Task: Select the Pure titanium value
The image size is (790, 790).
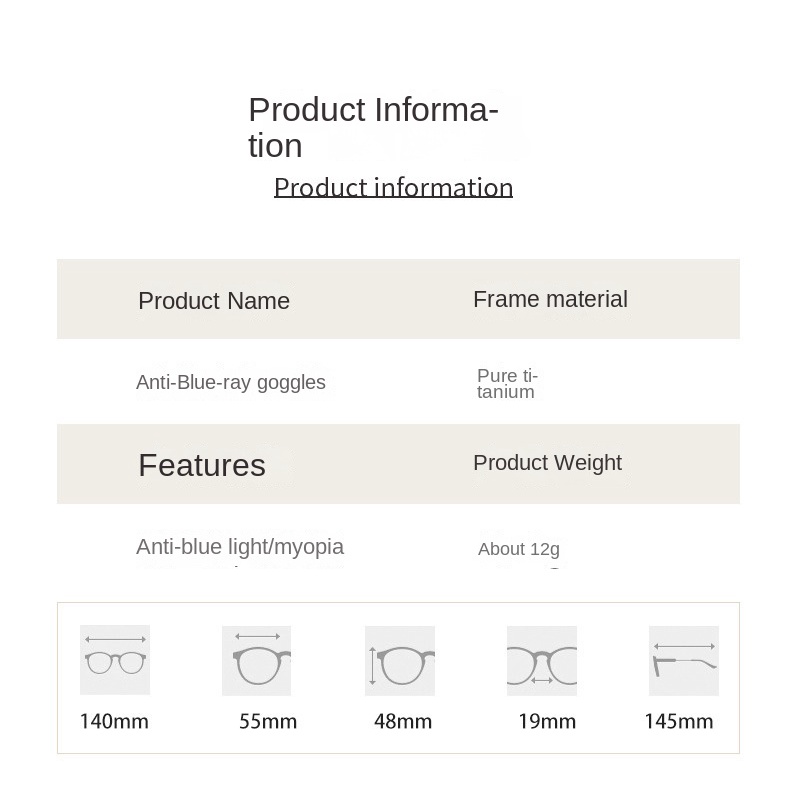Action: click(507, 384)
